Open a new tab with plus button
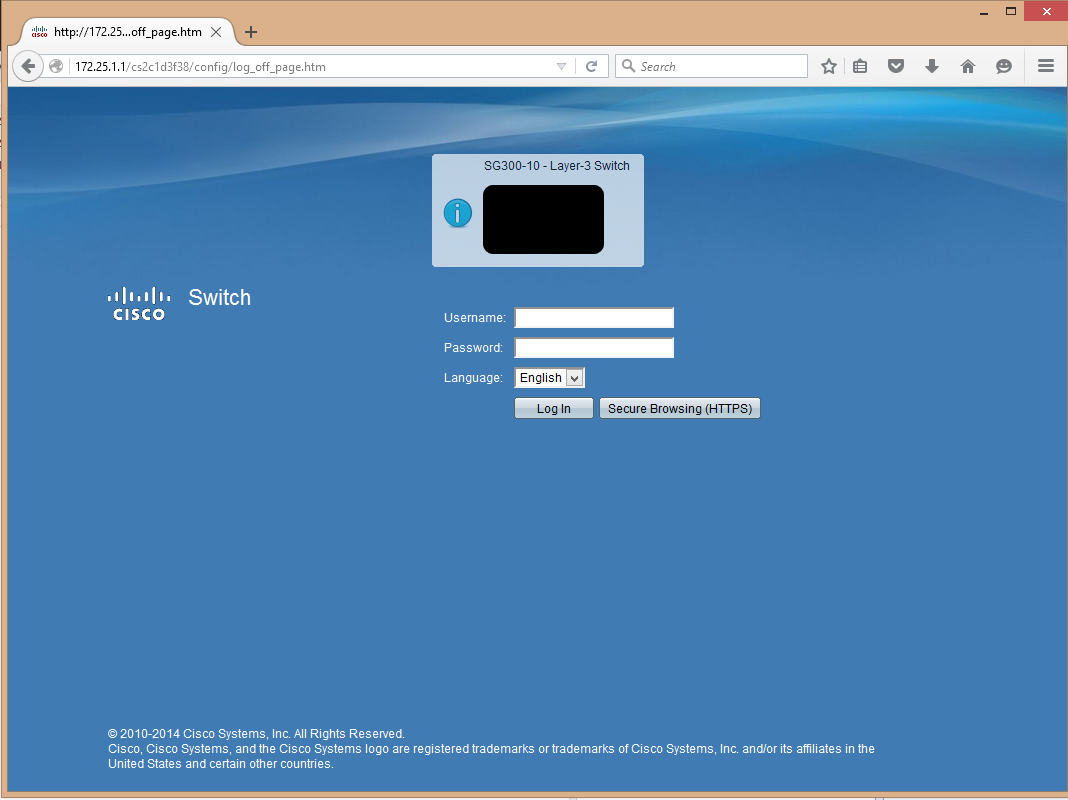This screenshot has height=800, width=1068. pos(251,32)
